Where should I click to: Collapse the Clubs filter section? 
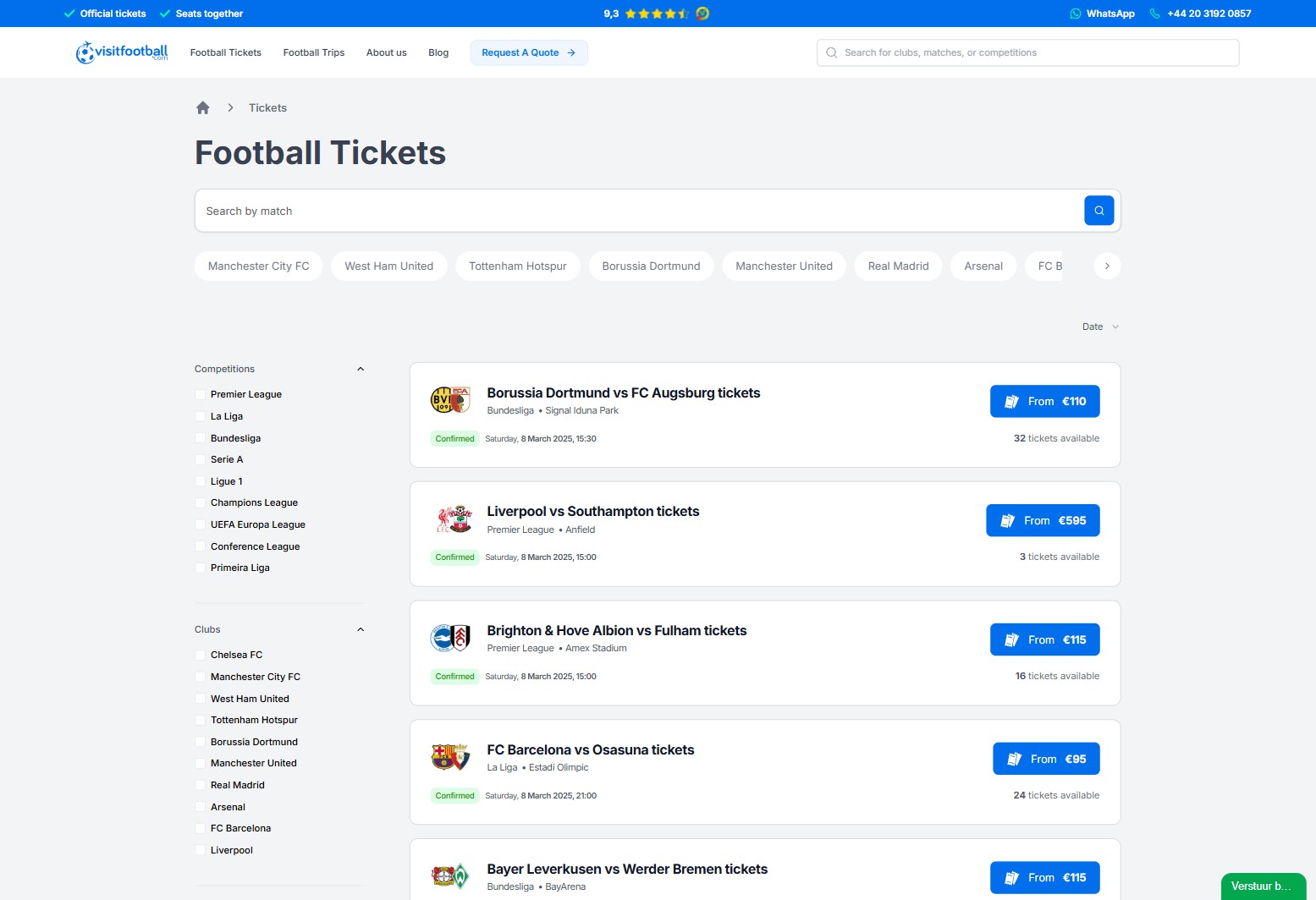[x=361, y=628]
